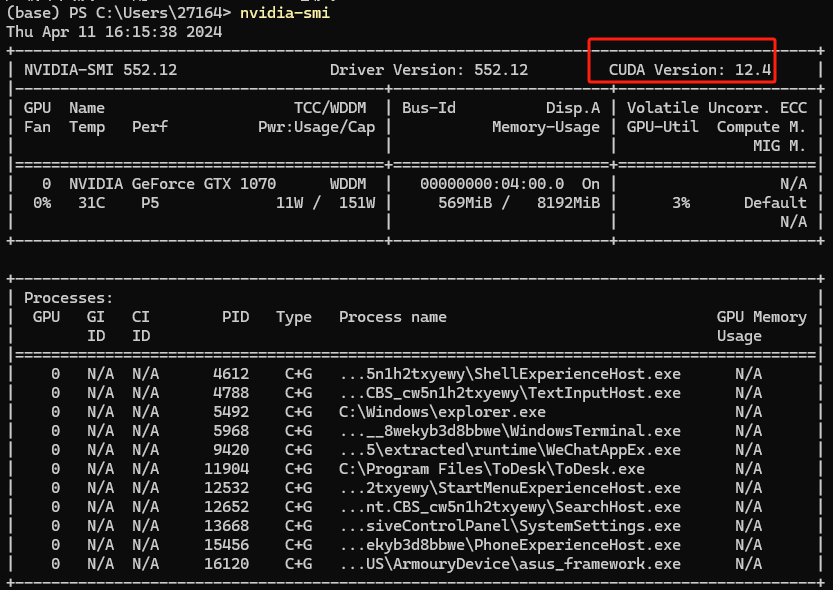Click the timestamp line Thu Apr 11
The image size is (833, 590).
pos(114,32)
